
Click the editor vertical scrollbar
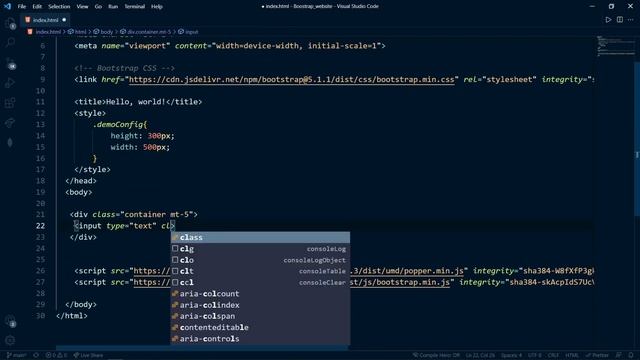(x=637, y=139)
